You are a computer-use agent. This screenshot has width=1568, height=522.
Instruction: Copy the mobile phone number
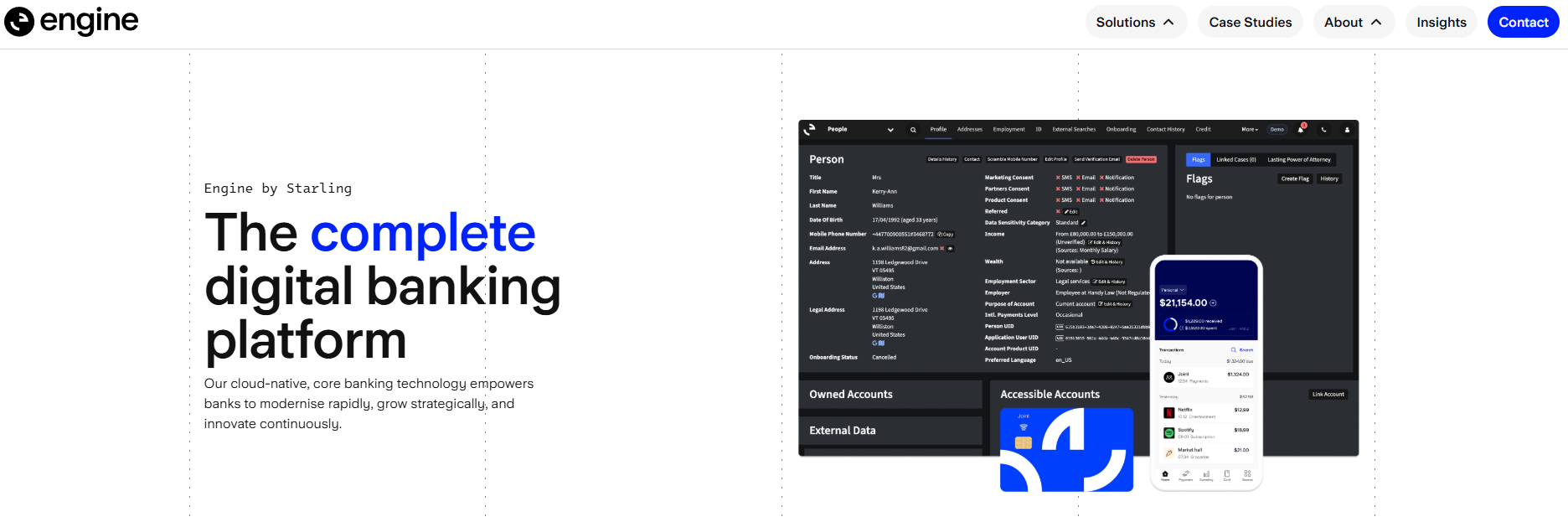[x=945, y=235]
